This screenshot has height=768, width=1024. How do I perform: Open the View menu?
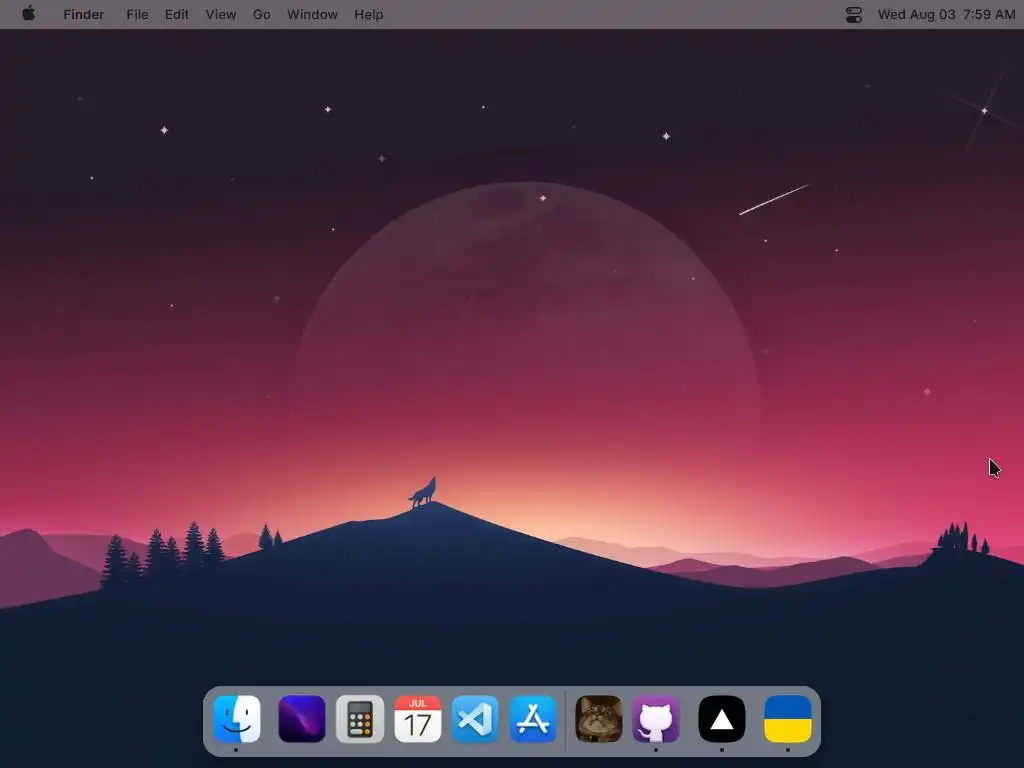tap(221, 14)
